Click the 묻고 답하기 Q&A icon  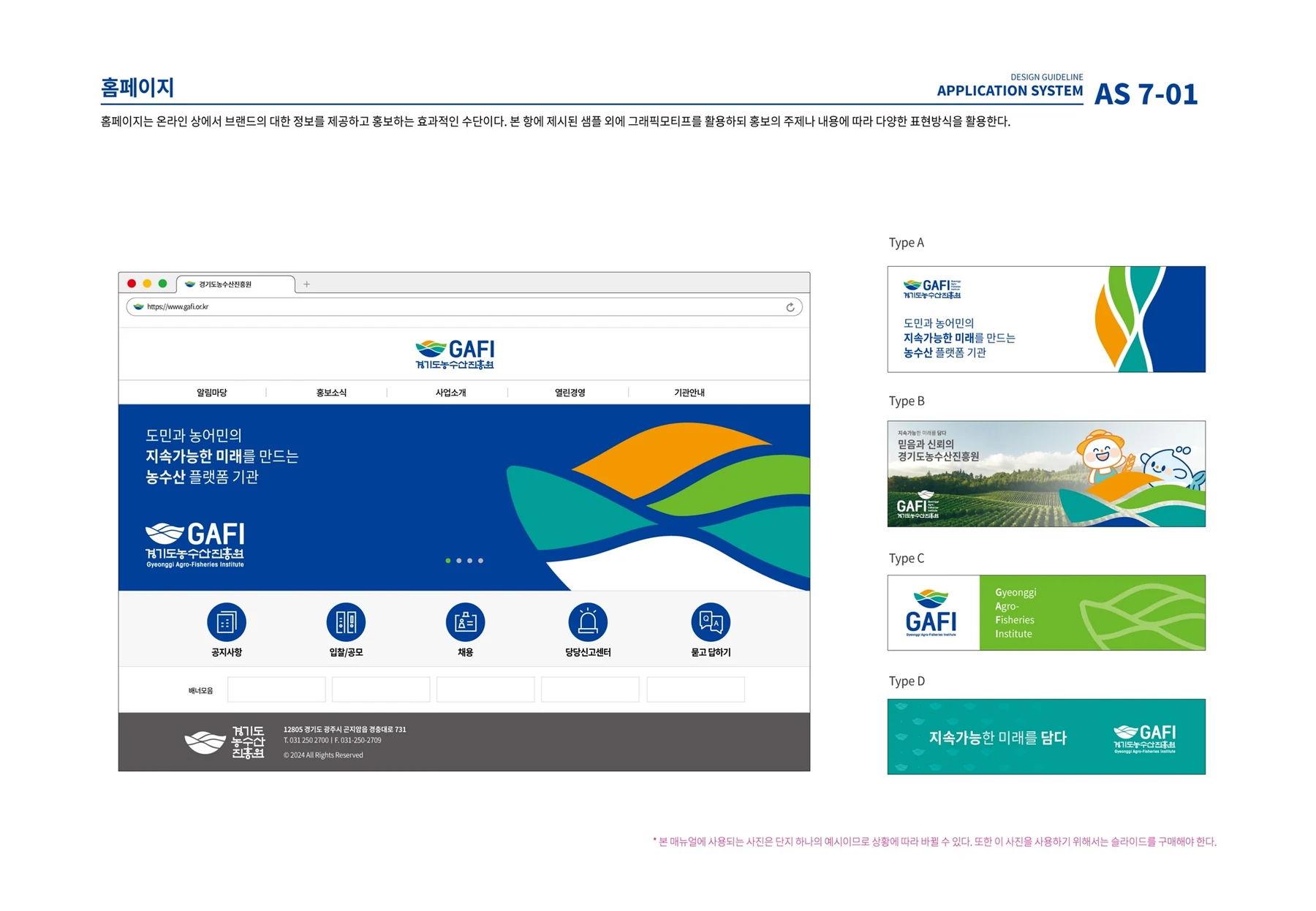[711, 622]
